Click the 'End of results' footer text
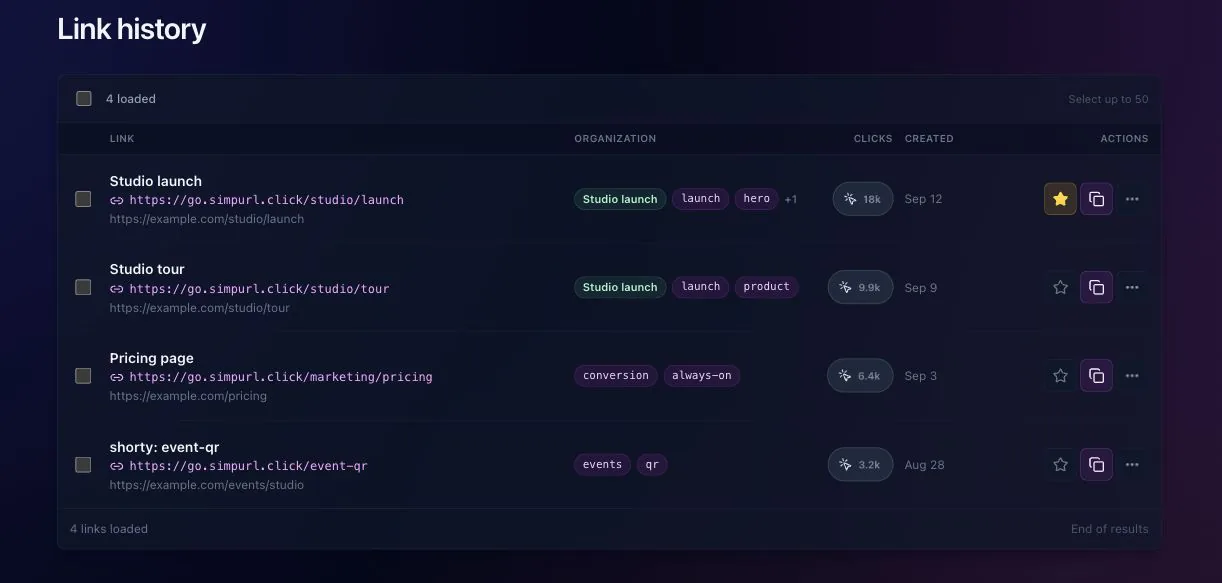The width and height of the screenshot is (1222, 583). tap(1109, 529)
